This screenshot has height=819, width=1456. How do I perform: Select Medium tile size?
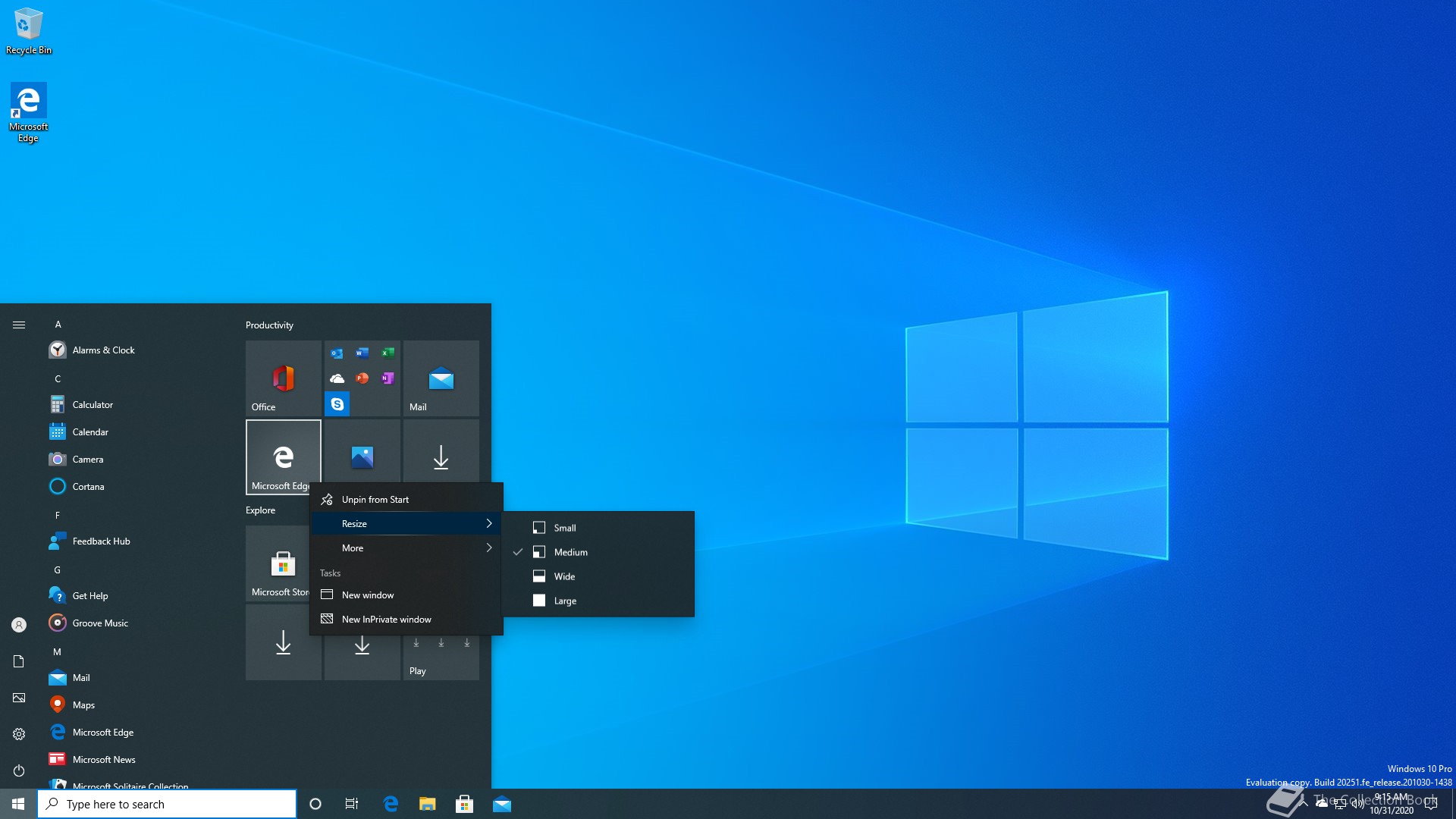pos(598,551)
